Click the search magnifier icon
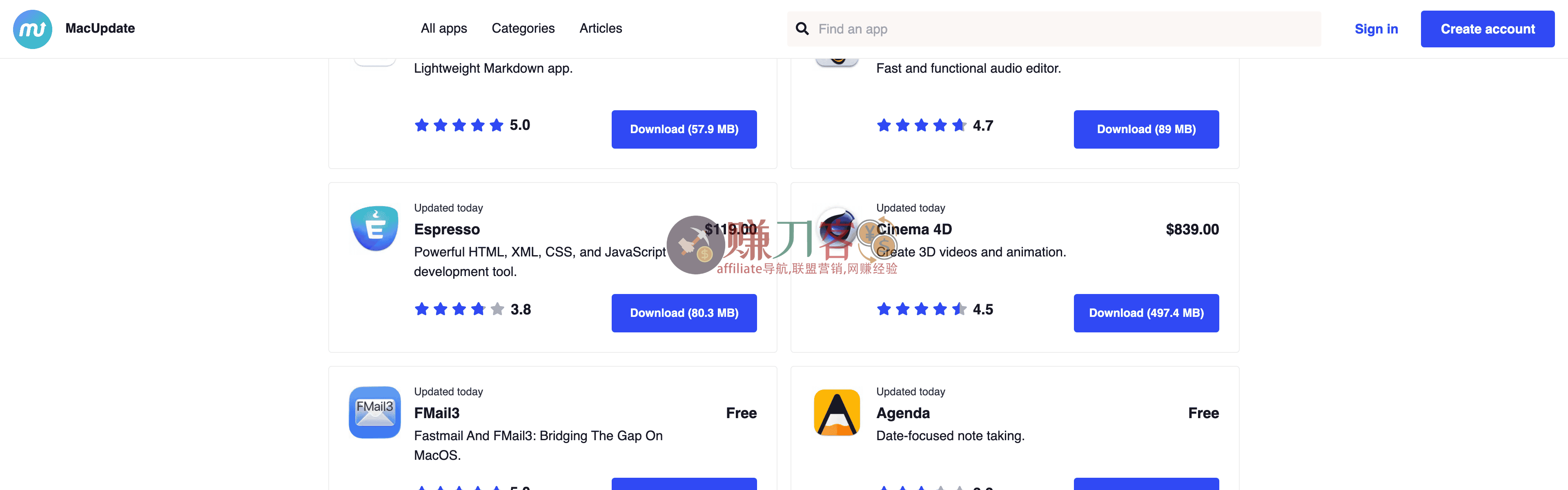Screen dimensions: 1568x490 [802, 29]
